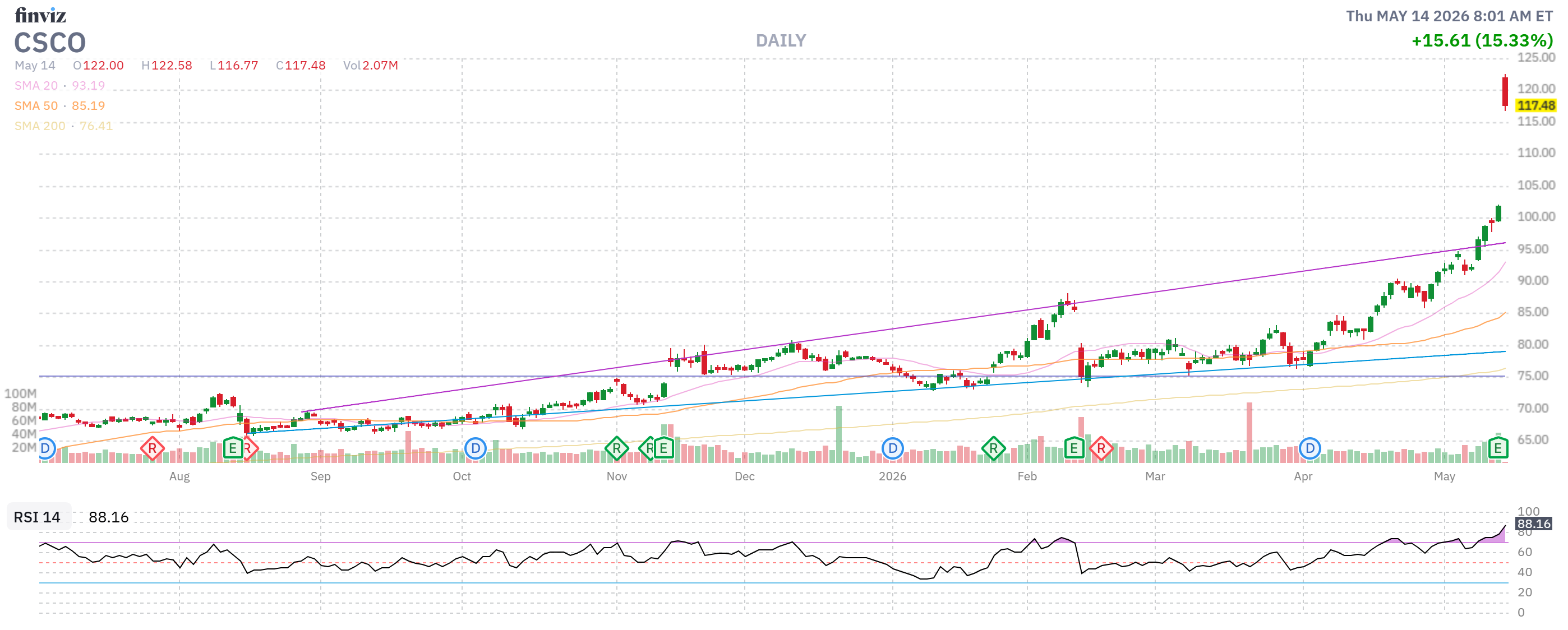Select the blue D dividend marker at 2026 start
This screenshot has height=630, width=1568.
(892, 449)
